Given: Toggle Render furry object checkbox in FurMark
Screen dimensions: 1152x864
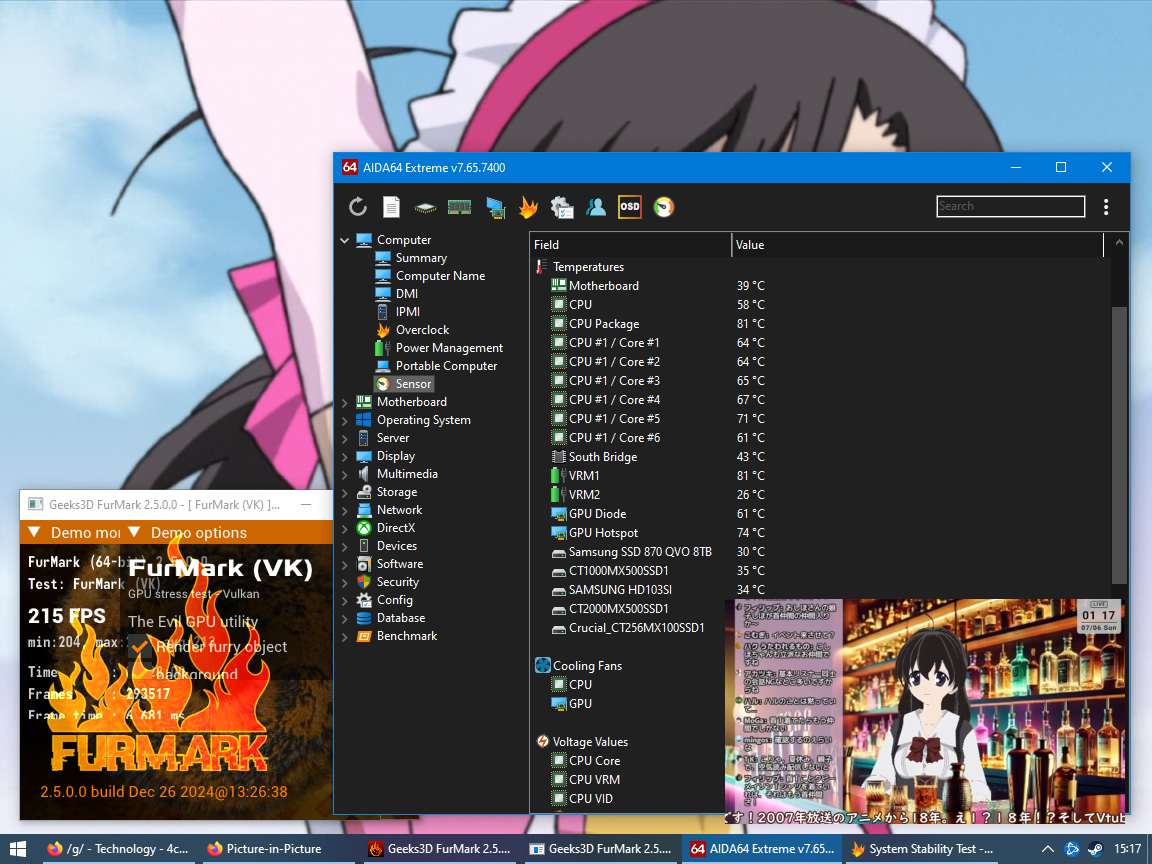Looking at the screenshot, I should (139, 647).
